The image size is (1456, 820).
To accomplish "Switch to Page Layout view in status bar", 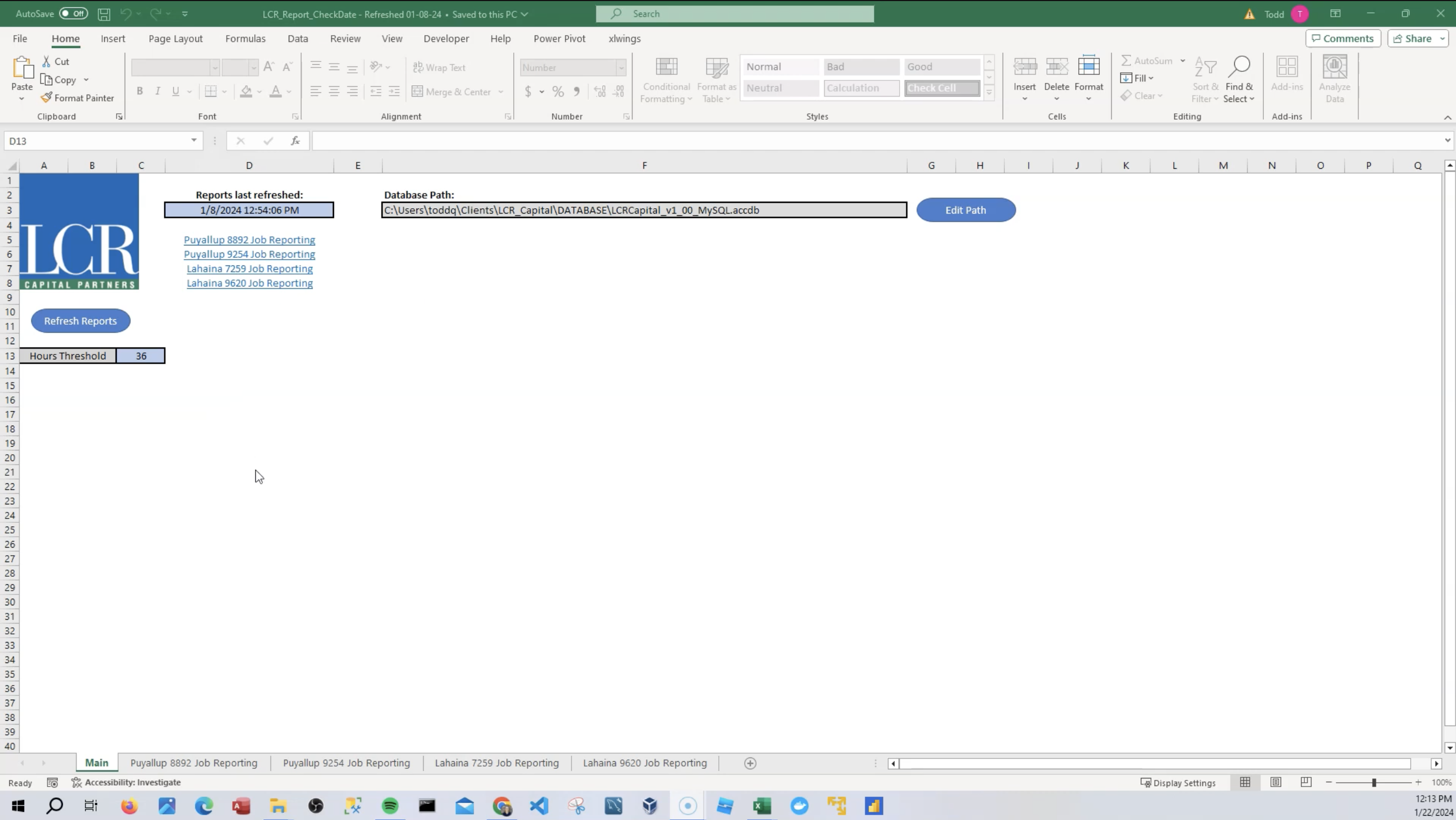I will pos(1276,782).
